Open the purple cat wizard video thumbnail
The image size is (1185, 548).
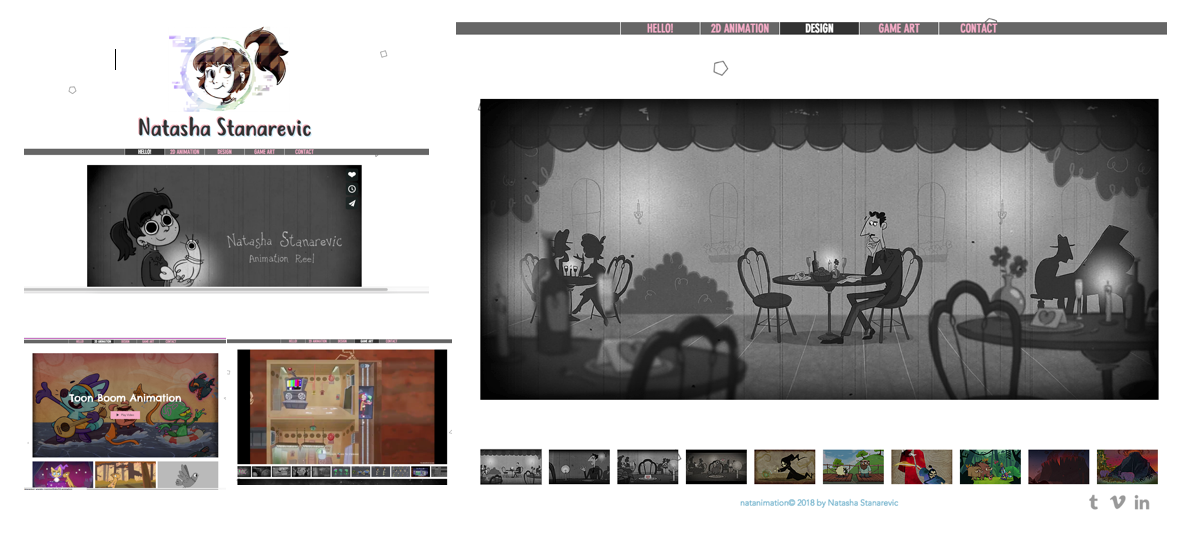coord(63,475)
